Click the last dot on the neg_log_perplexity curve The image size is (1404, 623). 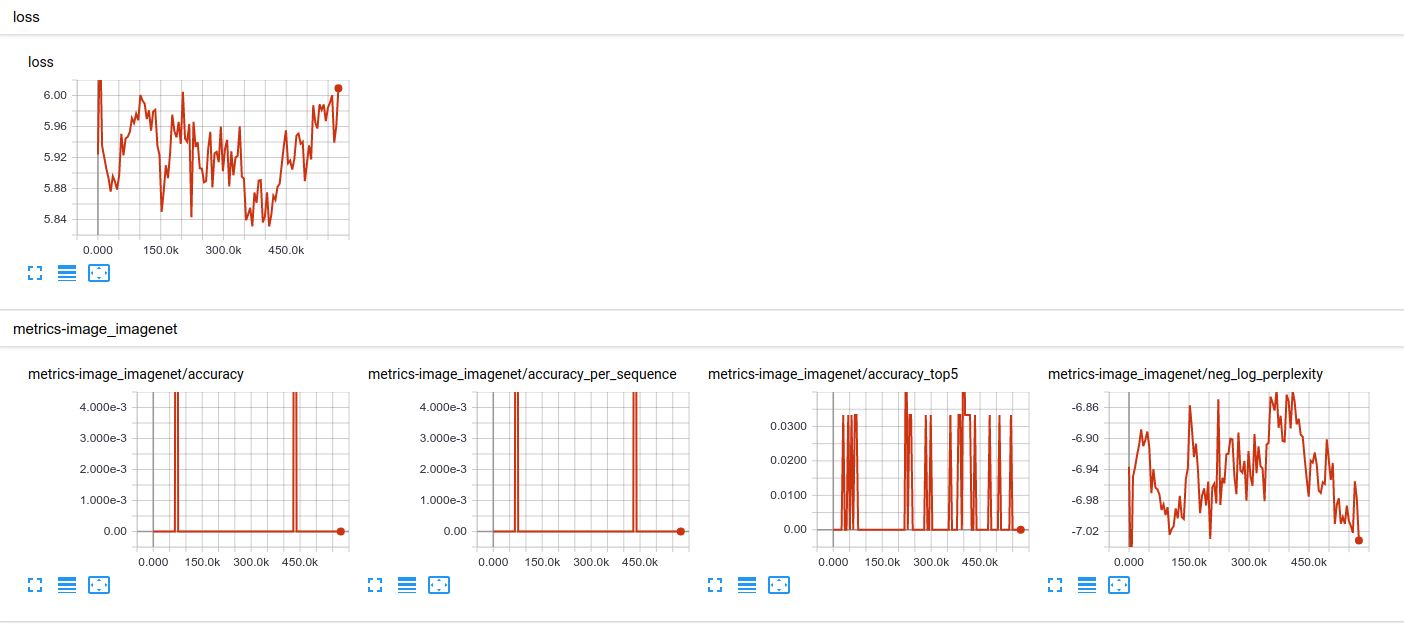(1358, 539)
